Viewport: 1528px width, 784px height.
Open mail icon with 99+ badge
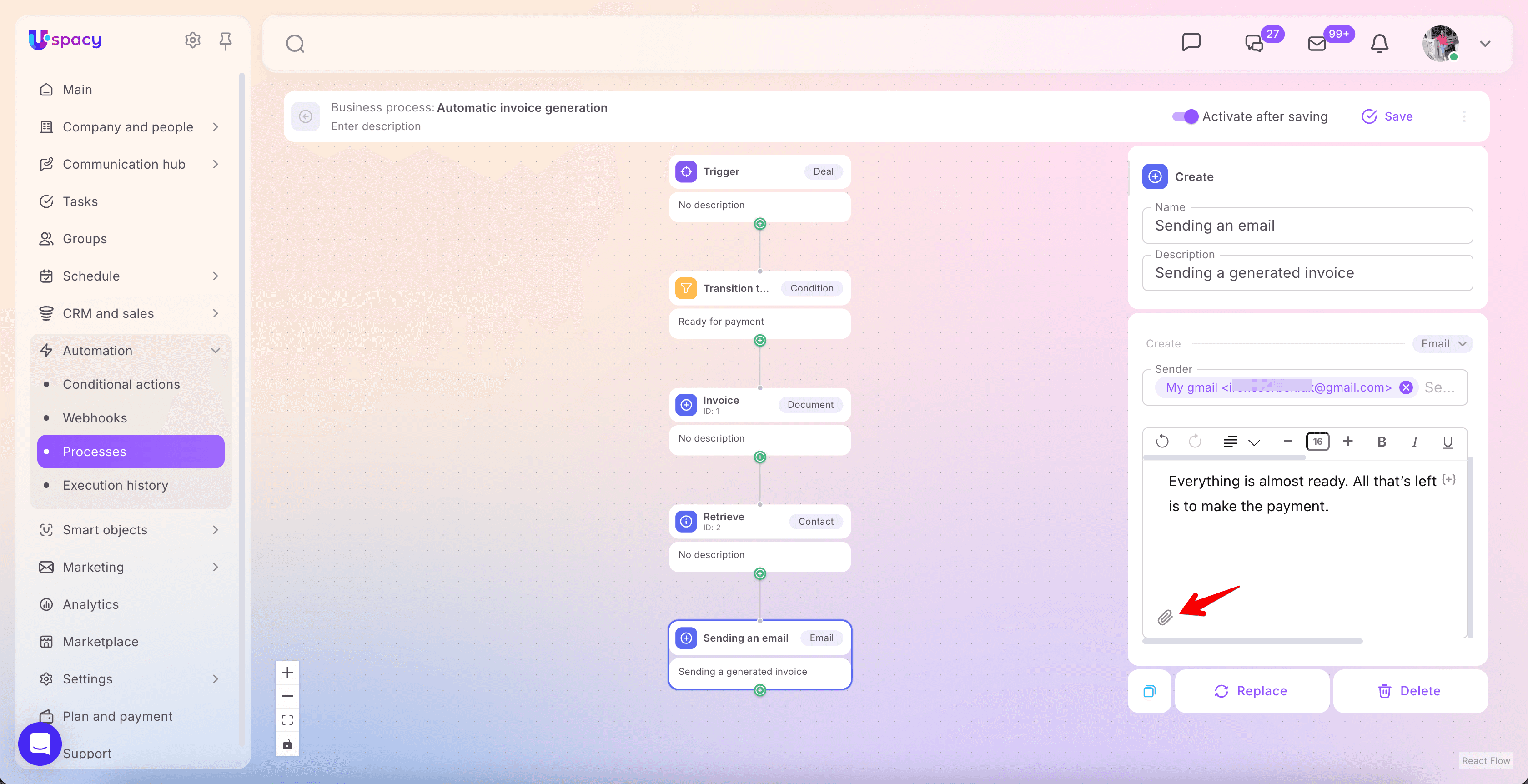(1317, 44)
